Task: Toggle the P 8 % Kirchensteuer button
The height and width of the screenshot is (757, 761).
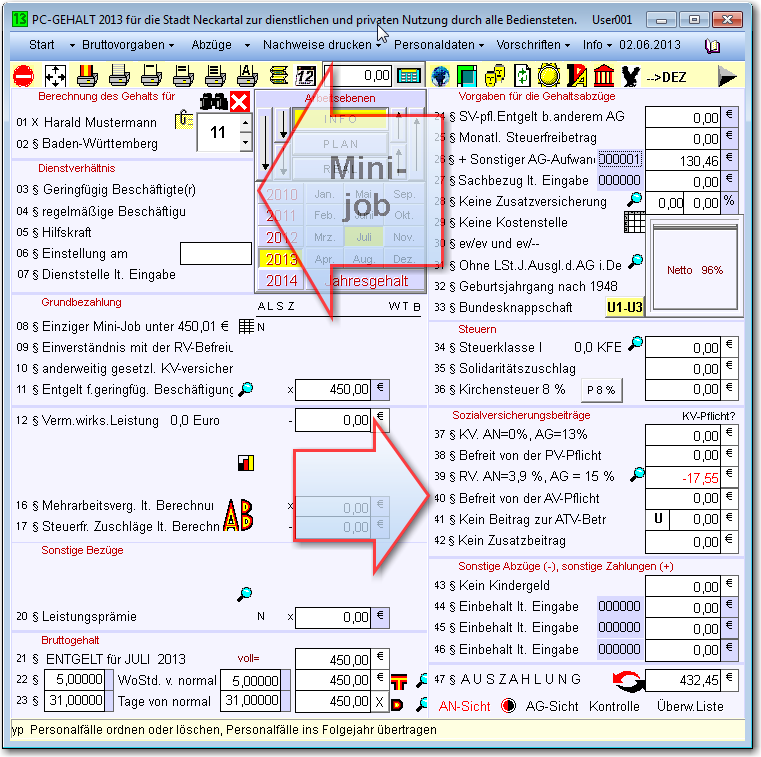Action: [601, 390]
